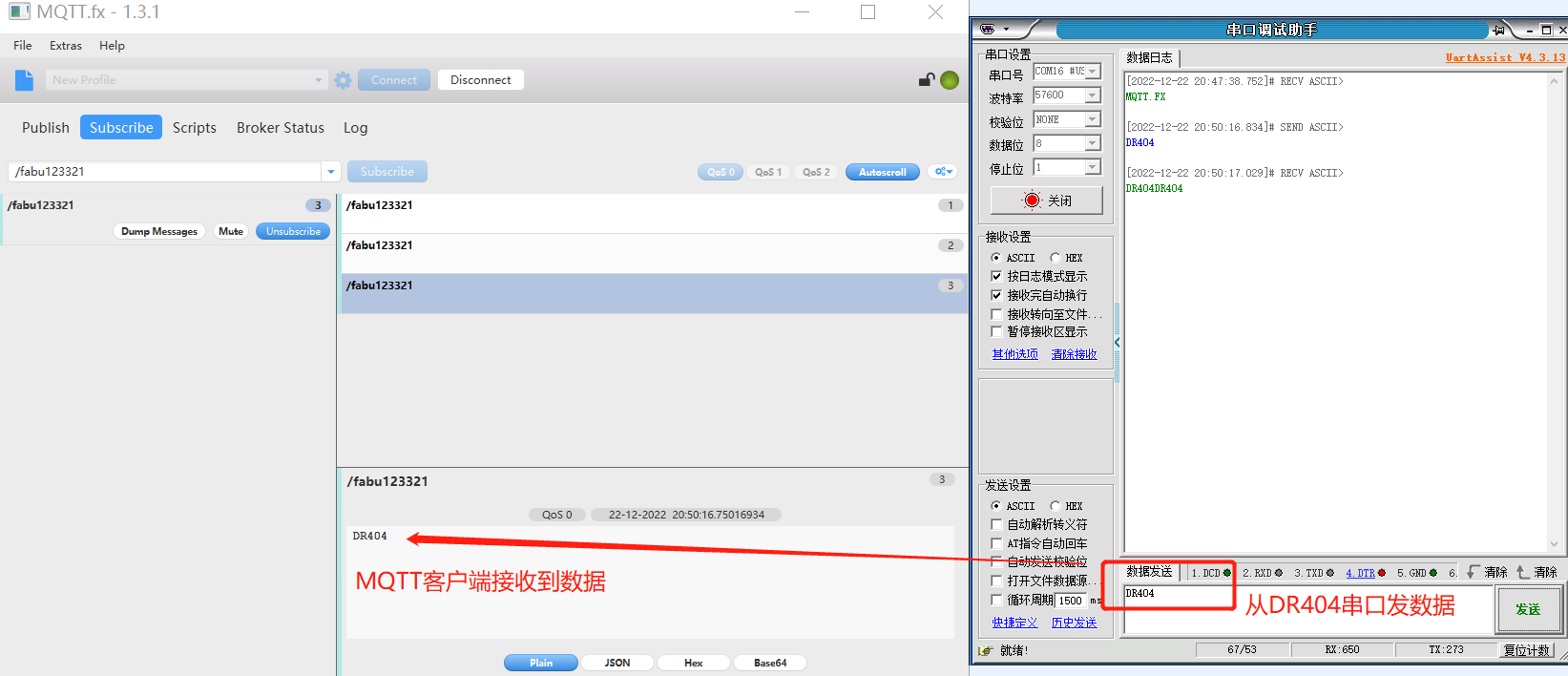Image resolution: width=1568 pixels, height=676 pixels.
Task: Expand the baud rate 57600 dropdown
Action: 1093,95
